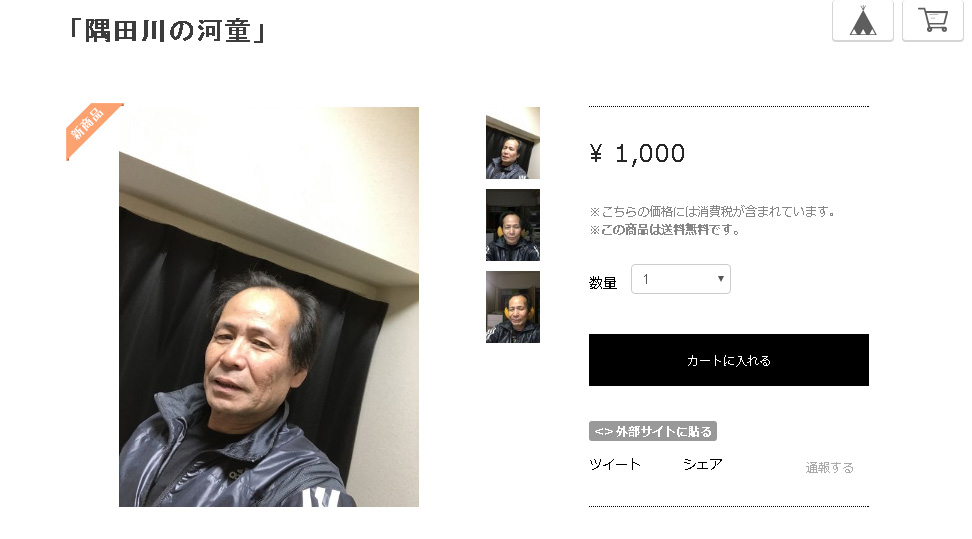Click the ¥ 1,000 price text

637,153
